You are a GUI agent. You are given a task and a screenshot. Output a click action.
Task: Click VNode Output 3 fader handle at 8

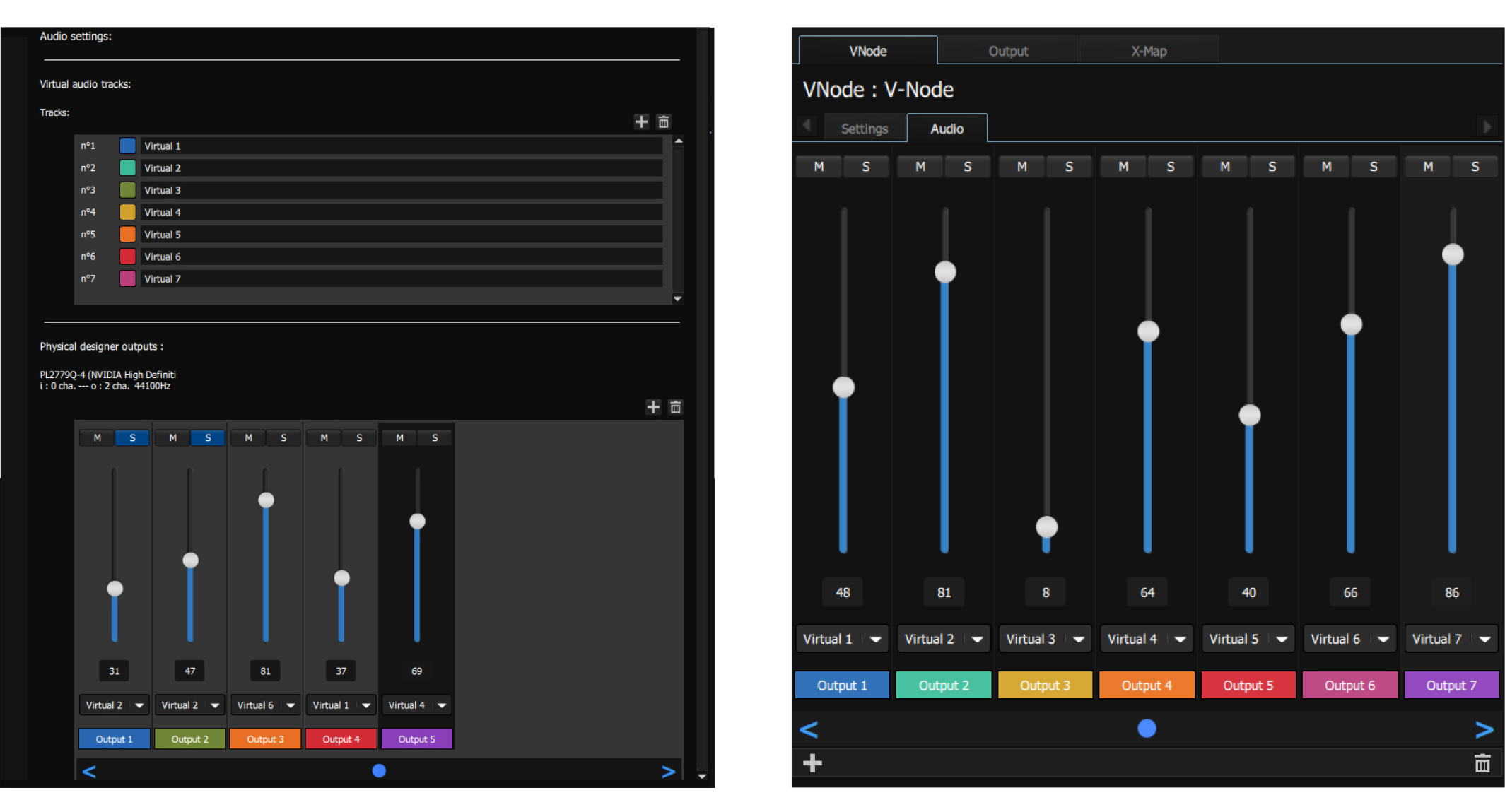point(1046,526)
